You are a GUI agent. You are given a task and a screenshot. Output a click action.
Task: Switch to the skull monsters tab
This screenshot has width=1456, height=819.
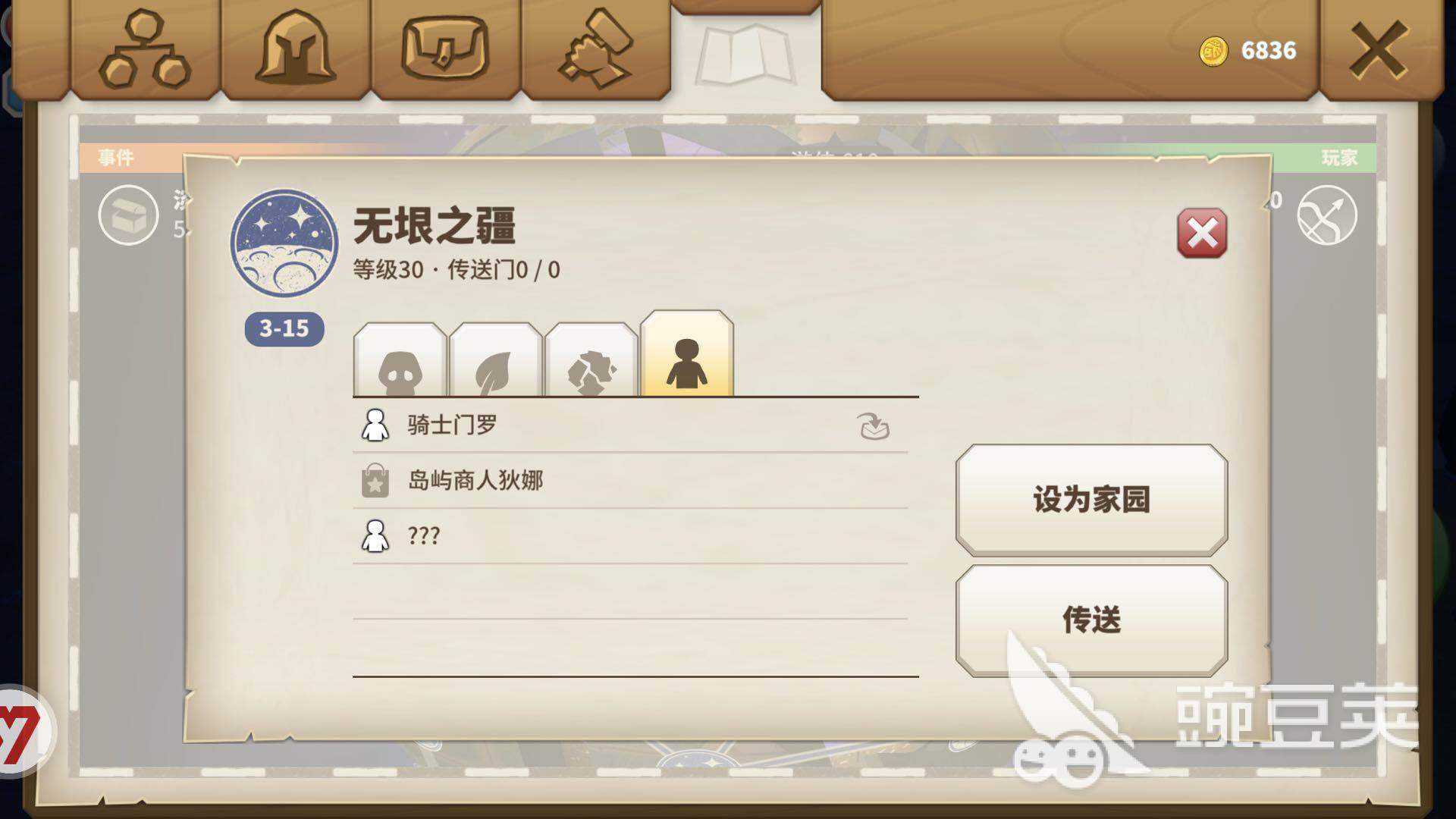(400, 360)
